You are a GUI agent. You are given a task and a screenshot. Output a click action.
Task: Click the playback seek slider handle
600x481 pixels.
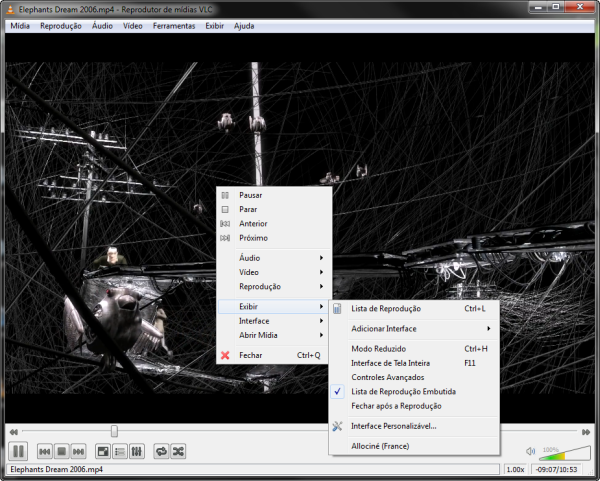click(114, 431)
